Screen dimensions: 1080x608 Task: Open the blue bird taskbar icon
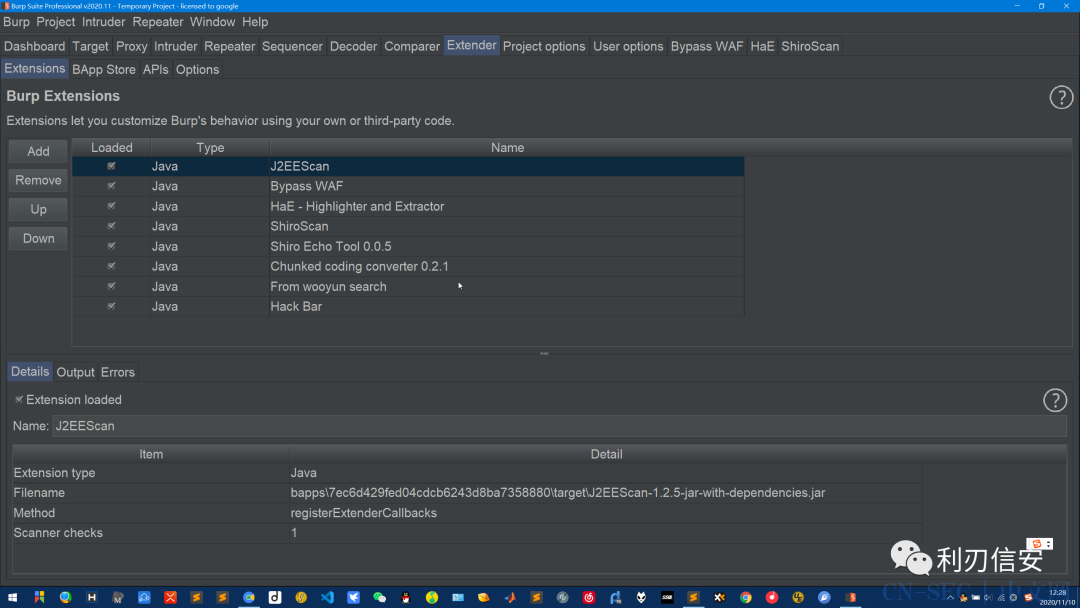pyautogui.click(x=353, y=597)
